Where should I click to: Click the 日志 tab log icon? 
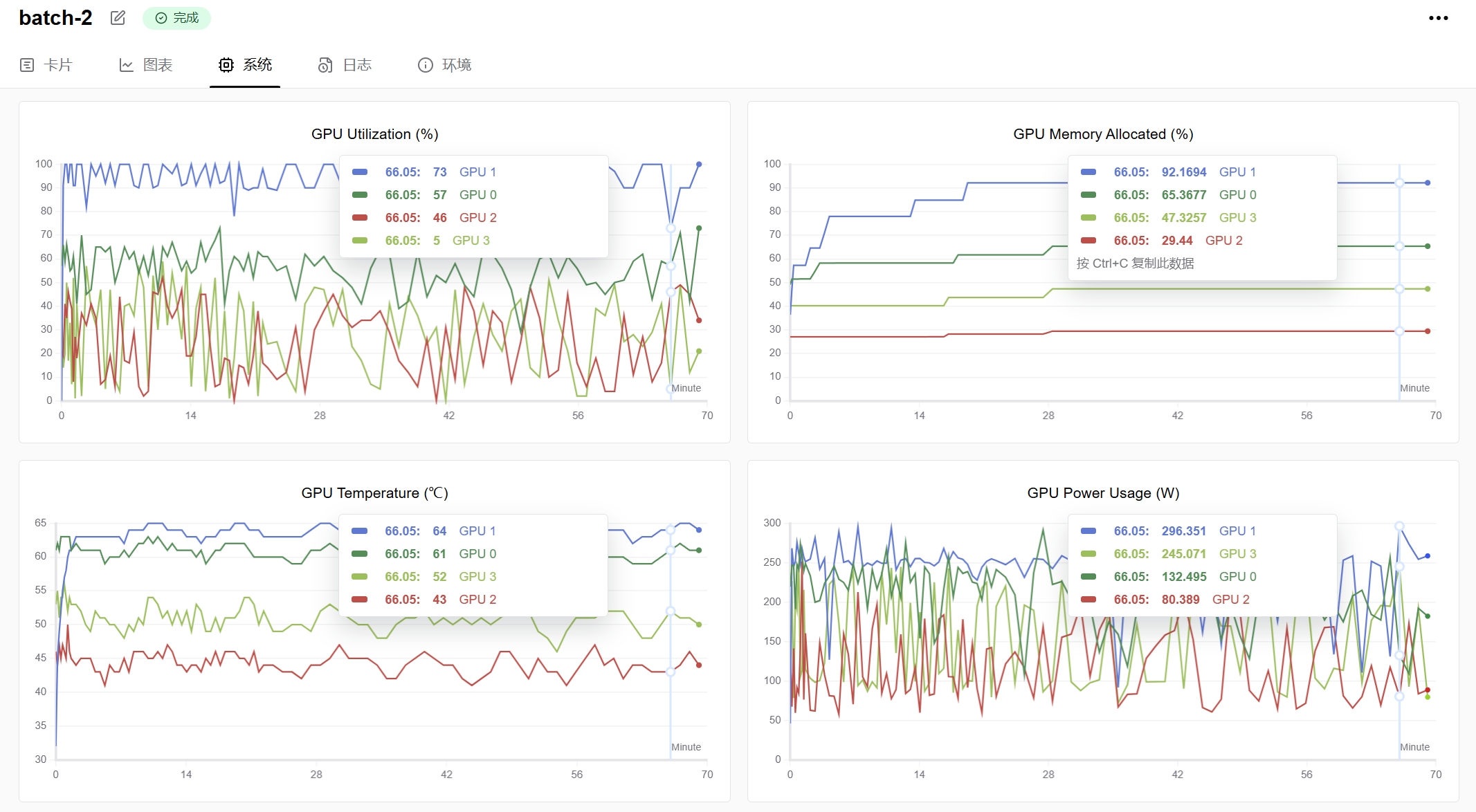point(325,65)
